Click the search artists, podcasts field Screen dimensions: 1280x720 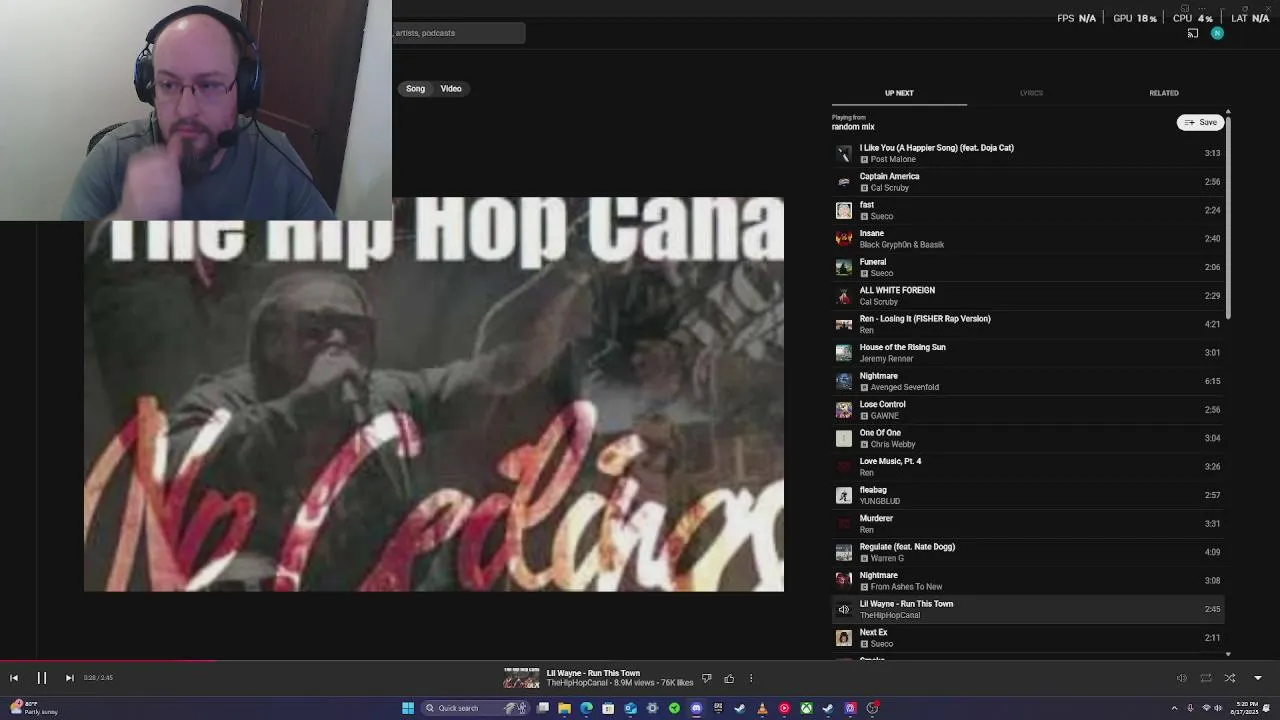[x=458, y=33]
